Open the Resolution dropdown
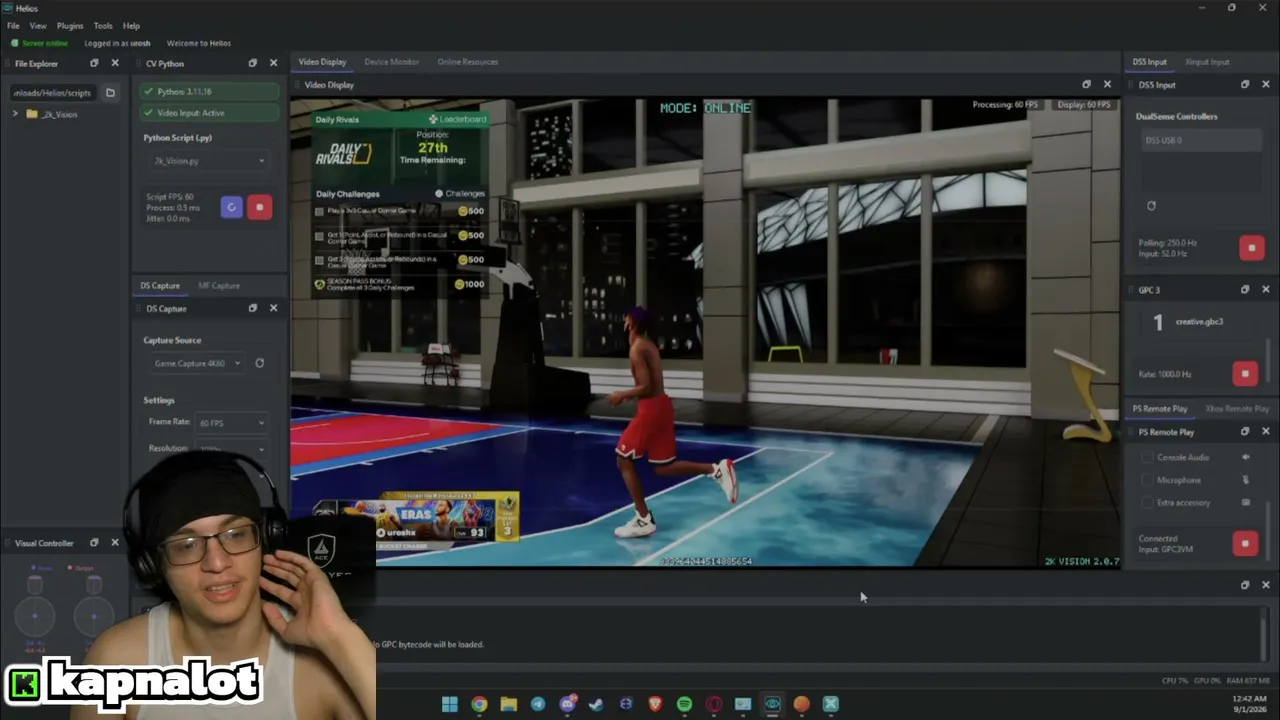The width and height of the screenshot is (1280, 720). tap(231, 449)
